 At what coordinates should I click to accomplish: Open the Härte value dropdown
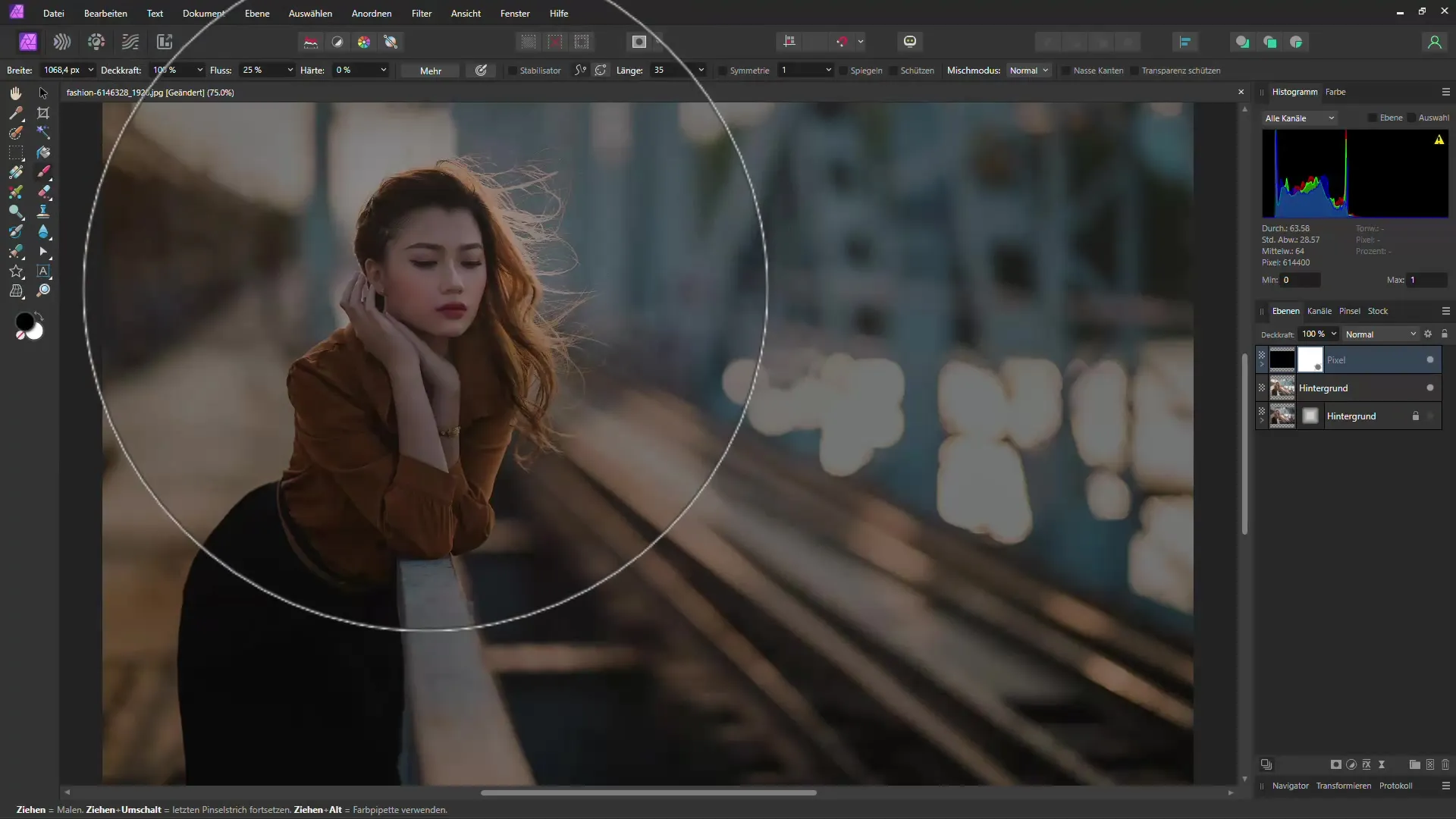384,70
